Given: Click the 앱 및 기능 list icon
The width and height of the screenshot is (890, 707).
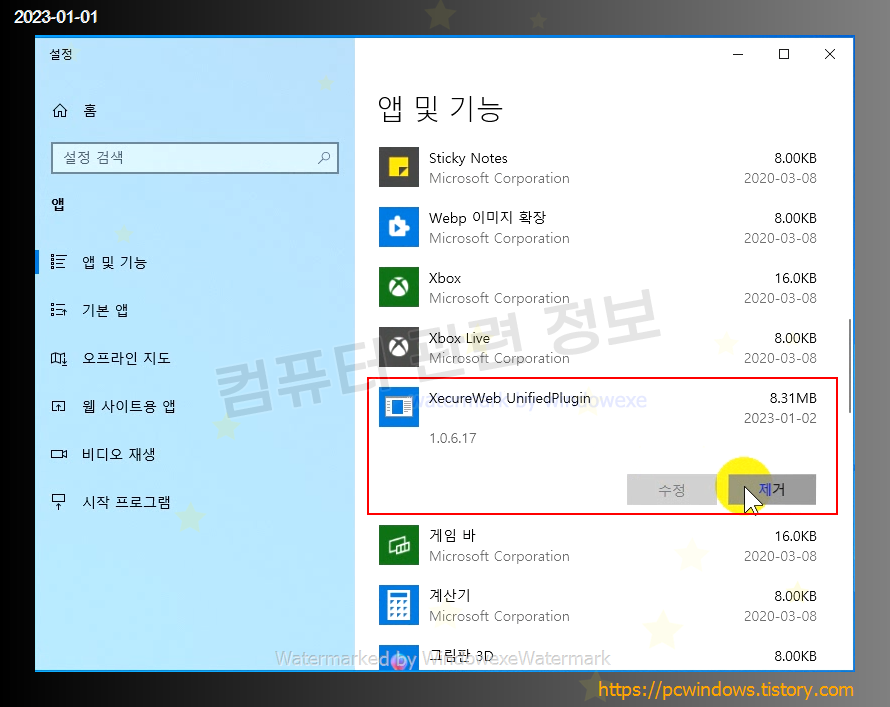Looking at the screenshot, I should click(58, 262).
